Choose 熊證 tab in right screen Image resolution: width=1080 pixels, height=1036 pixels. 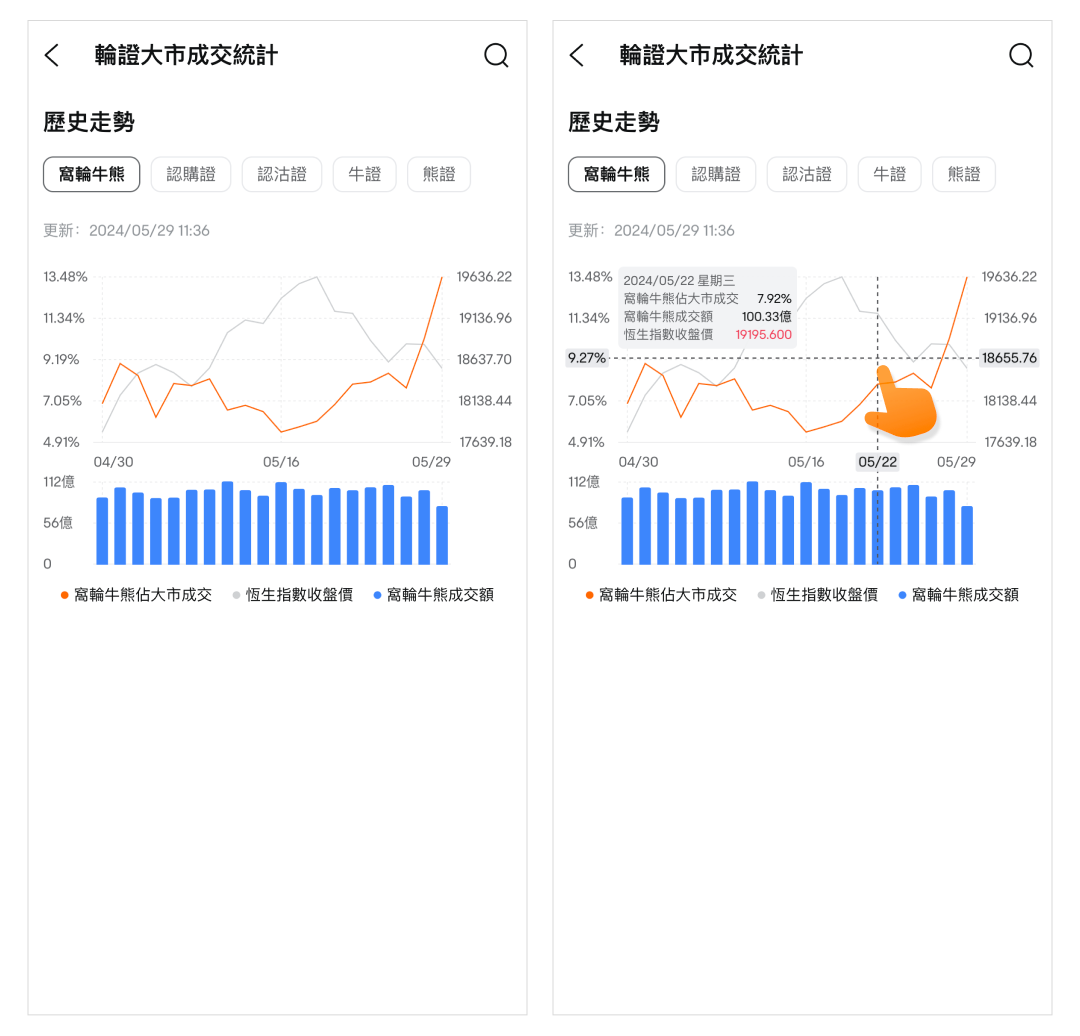pos(964,175)
